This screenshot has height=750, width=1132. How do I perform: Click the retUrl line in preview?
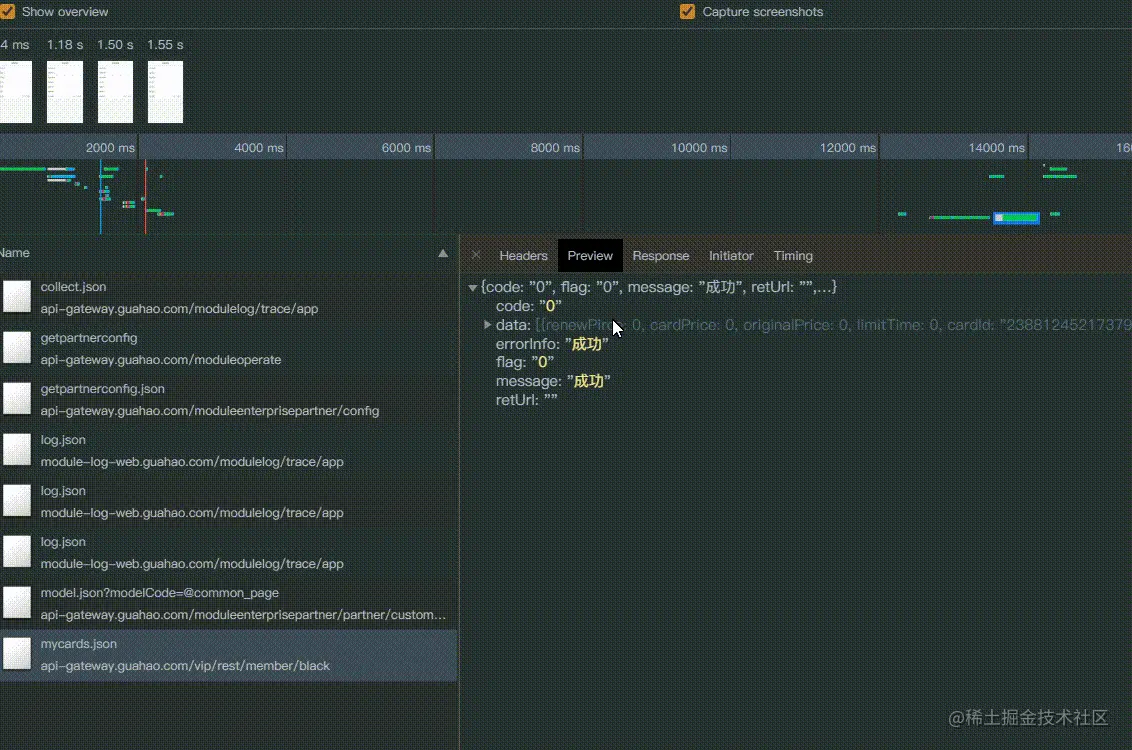pyautogui.click(x=526, y=400)
